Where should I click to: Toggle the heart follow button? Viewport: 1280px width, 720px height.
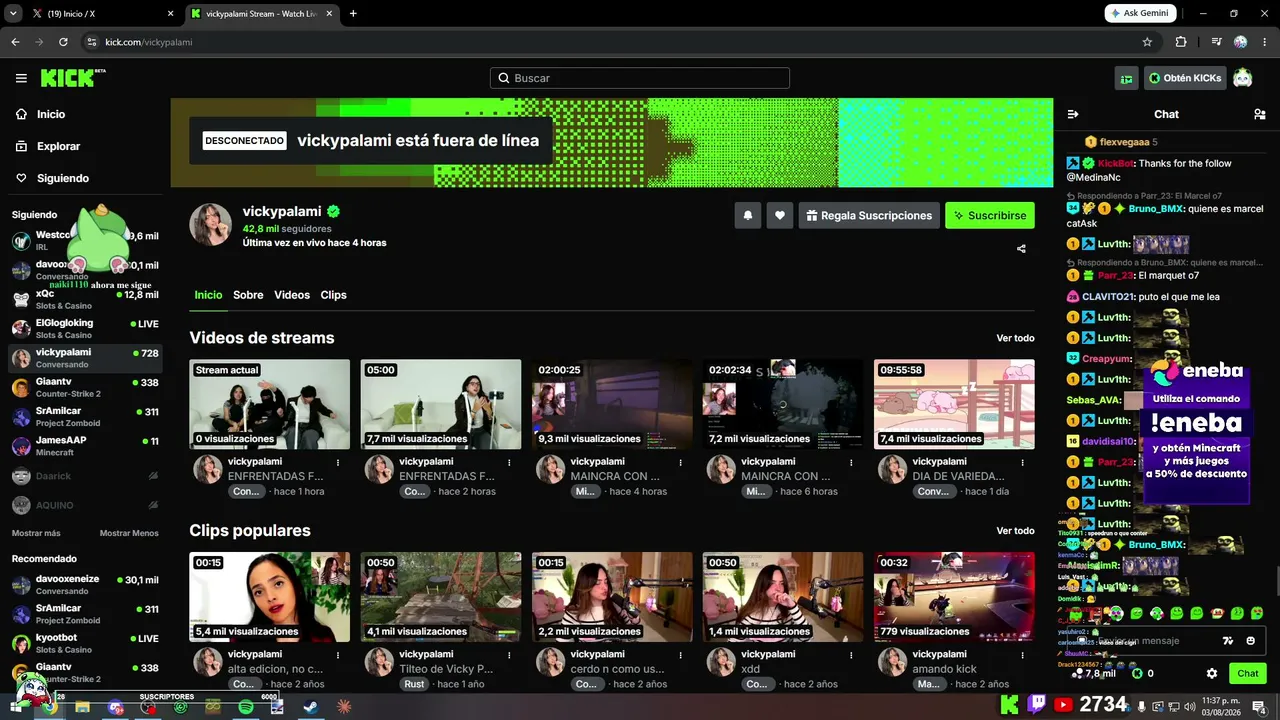pyautogui.click(x=780, y=215)
